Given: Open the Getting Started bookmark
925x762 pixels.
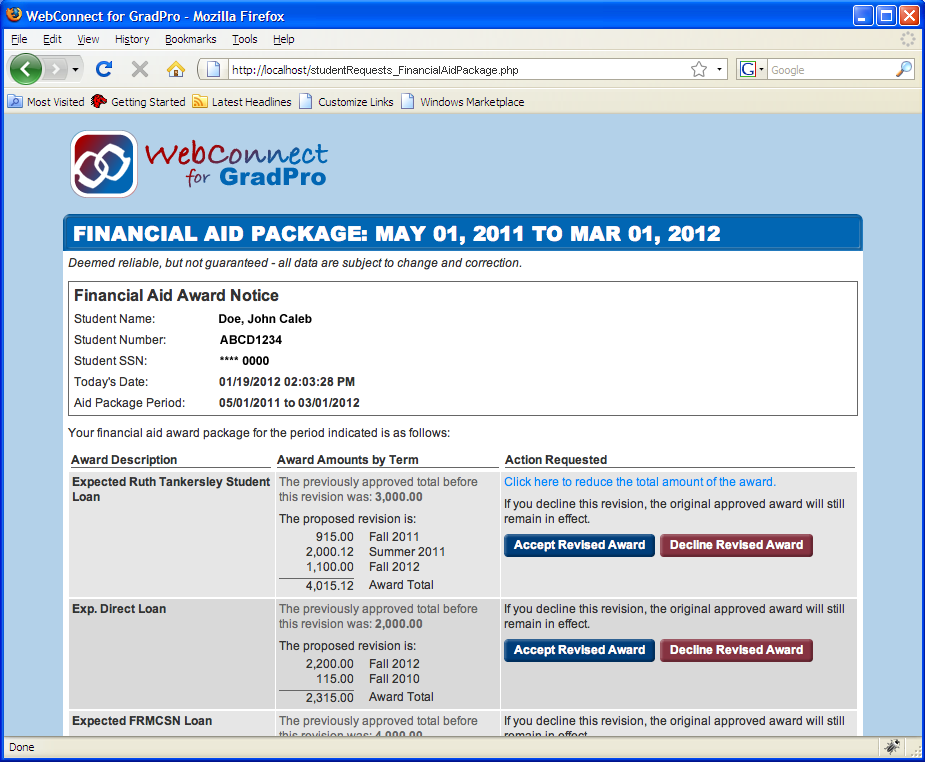Looking at the screenshot, I should click(x=138, y=101).
